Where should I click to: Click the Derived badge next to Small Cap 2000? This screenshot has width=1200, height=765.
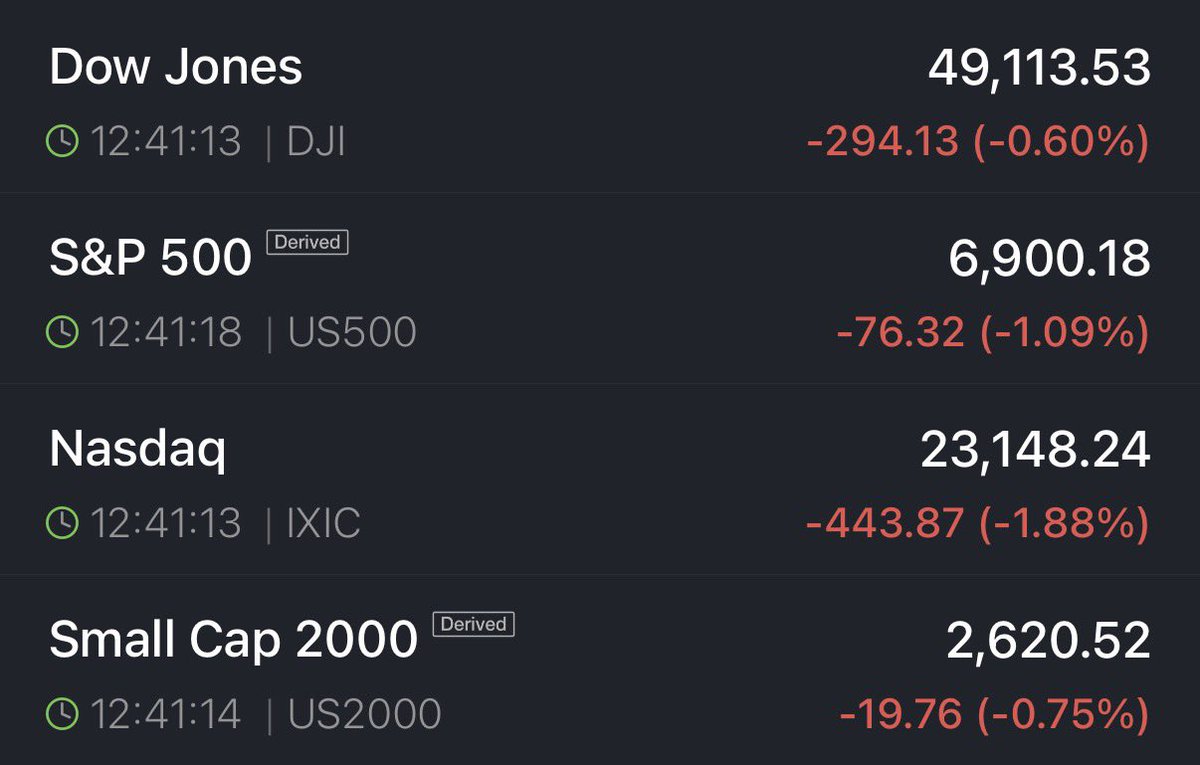click(x=473, y=624)
